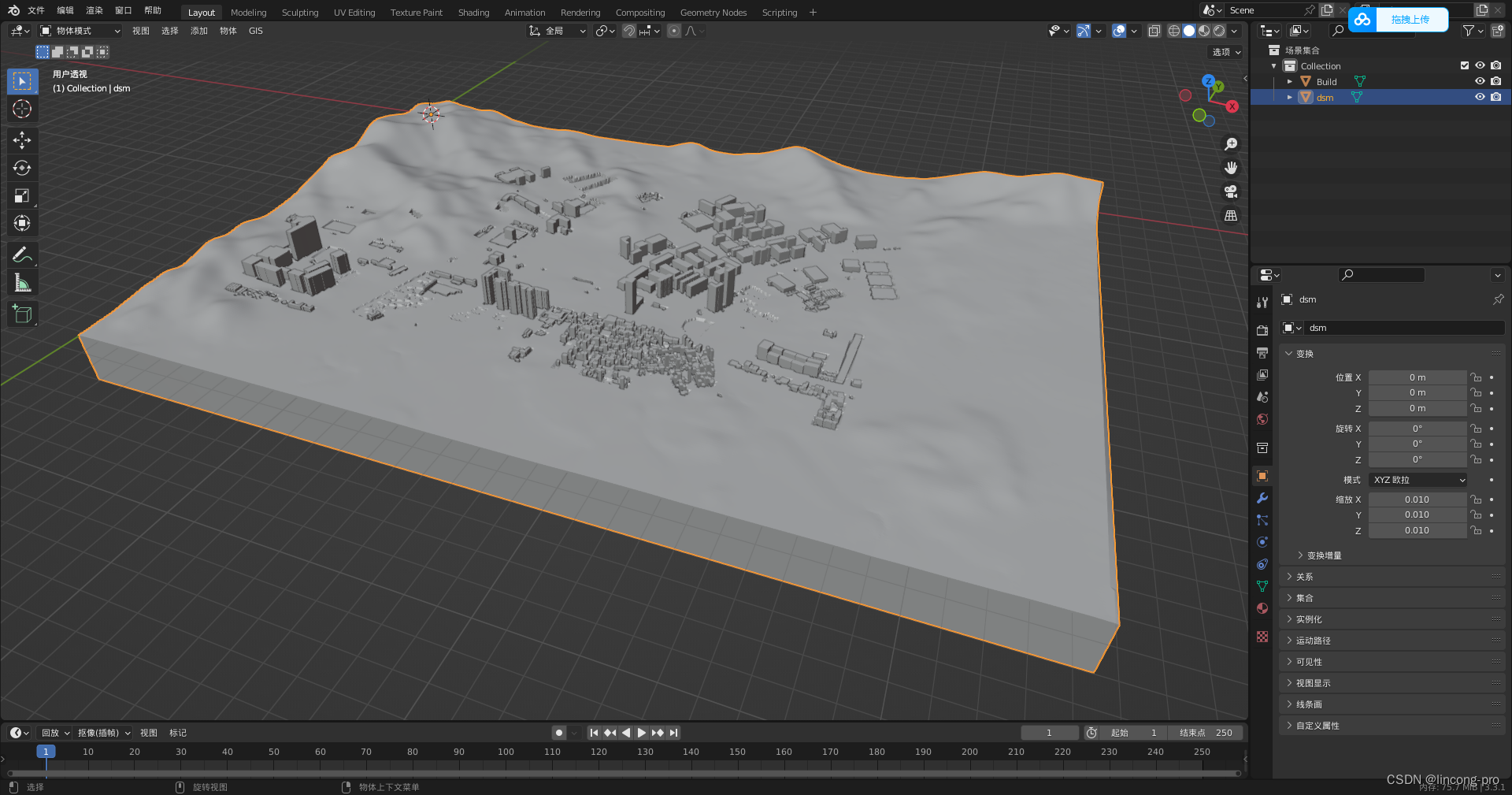Open the Render properties tab

point(1262,330)
